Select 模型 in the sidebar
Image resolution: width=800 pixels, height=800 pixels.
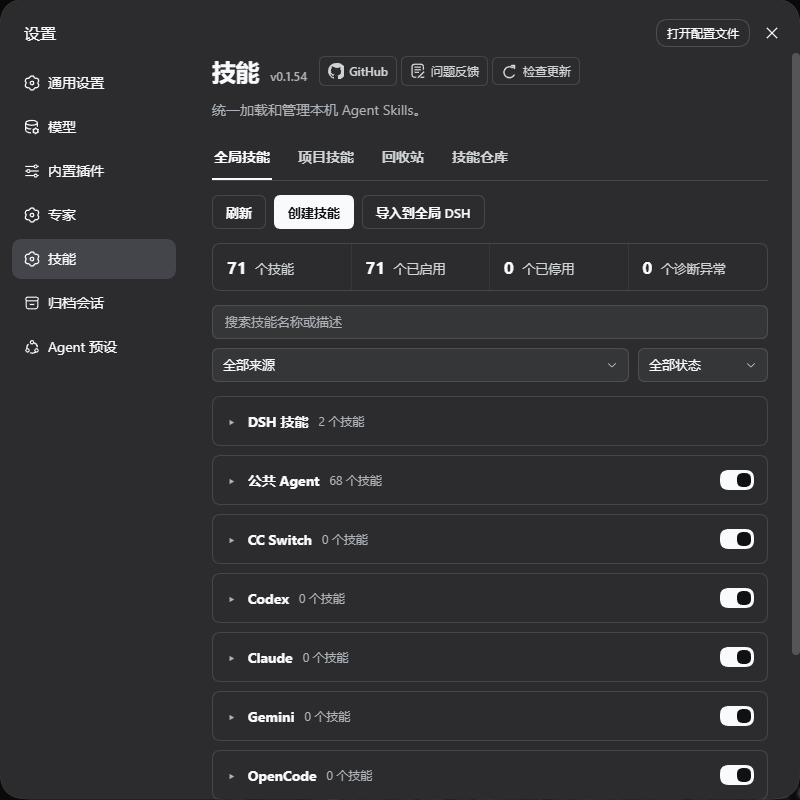pyautogui.click(x=94, y=127)
